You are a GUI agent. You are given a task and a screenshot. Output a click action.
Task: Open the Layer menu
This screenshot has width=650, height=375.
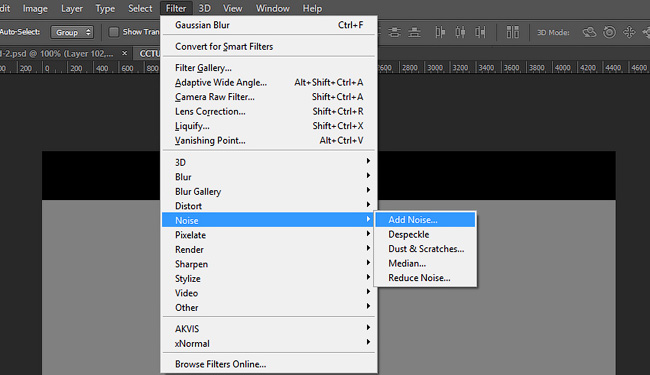point(72,8)
